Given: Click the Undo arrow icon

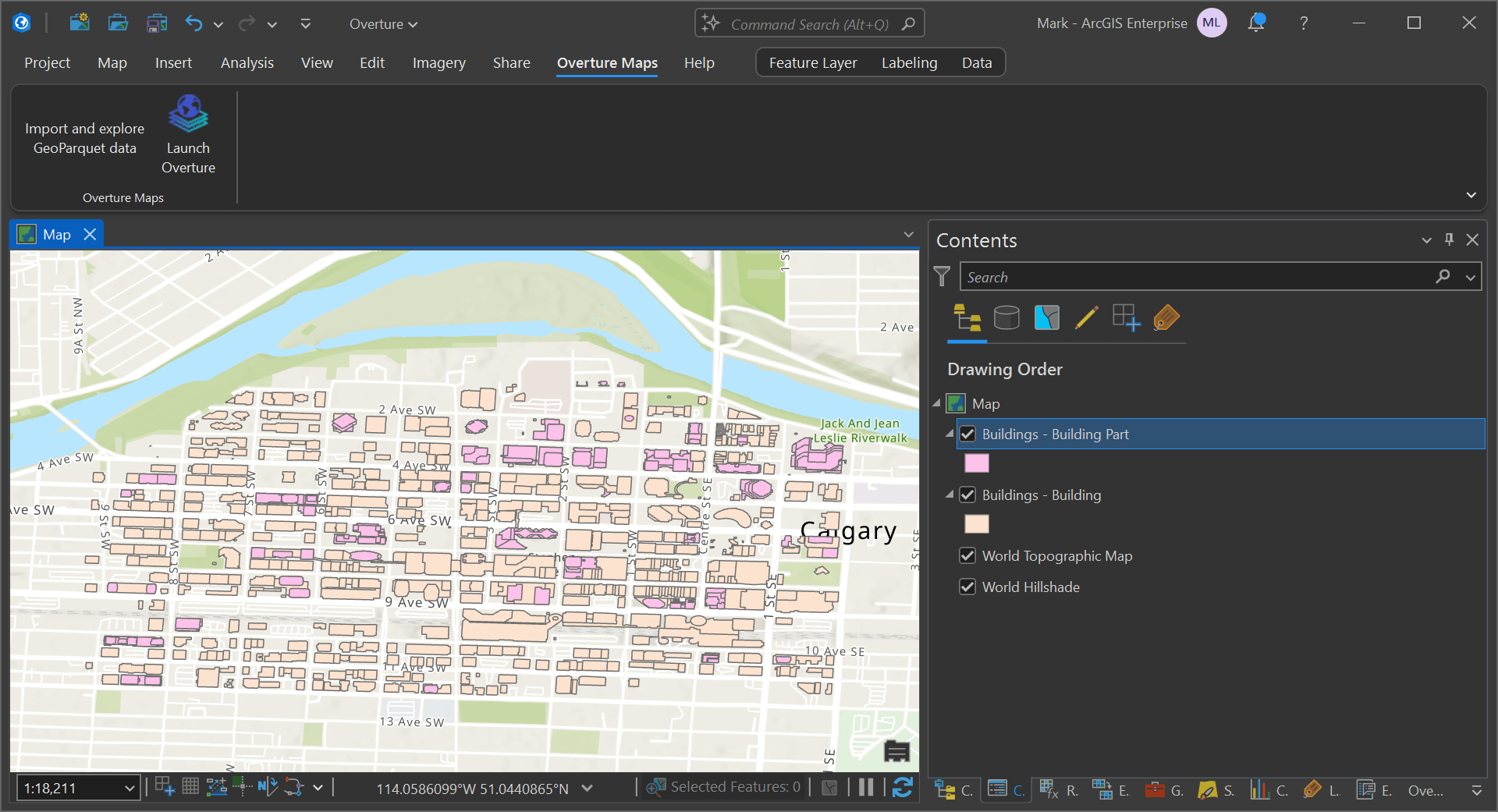Looking at the screenshot, I should [x=193, y=23].
